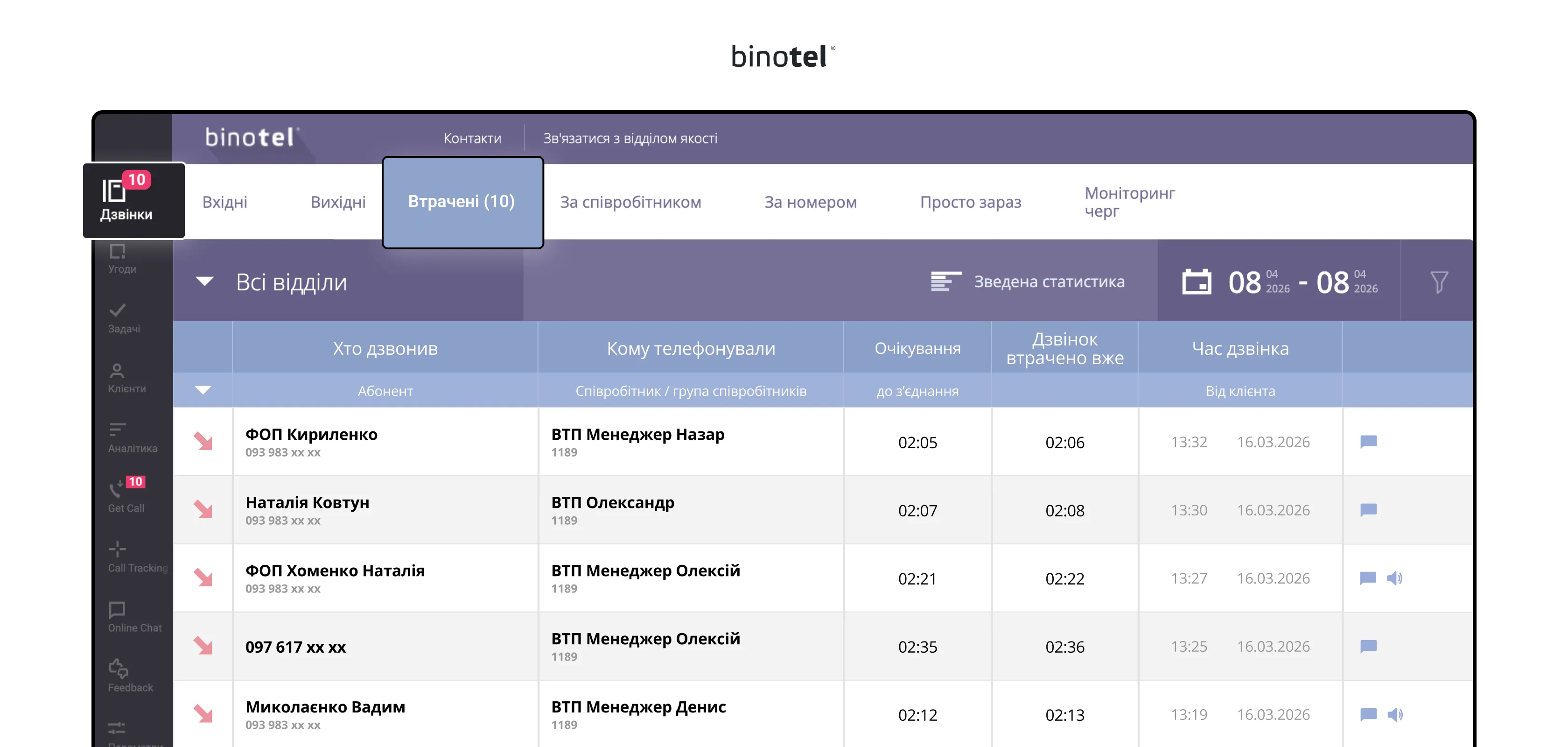Open the Угоди sidebar section
1568x747 pixels.
[x=122, y=260]
